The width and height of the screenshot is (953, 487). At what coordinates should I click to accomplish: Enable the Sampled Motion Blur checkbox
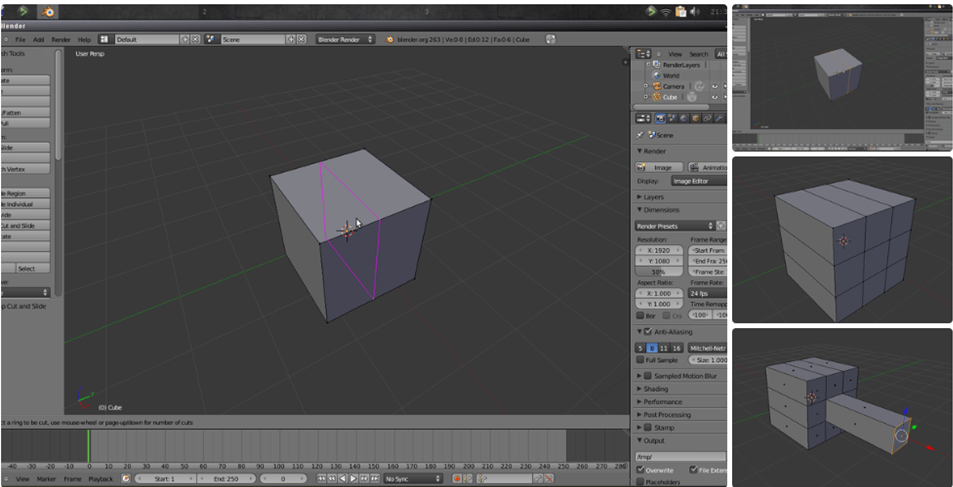648,376
